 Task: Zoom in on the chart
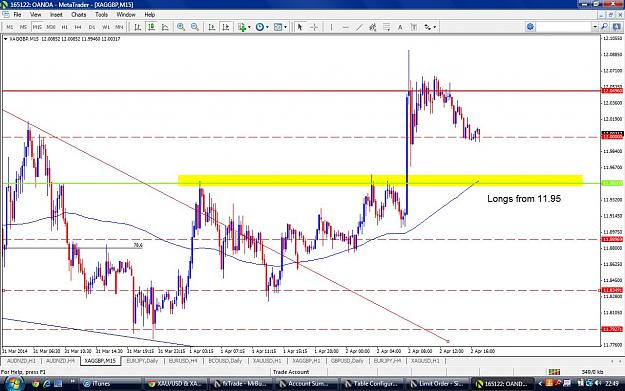coord(181,27)
